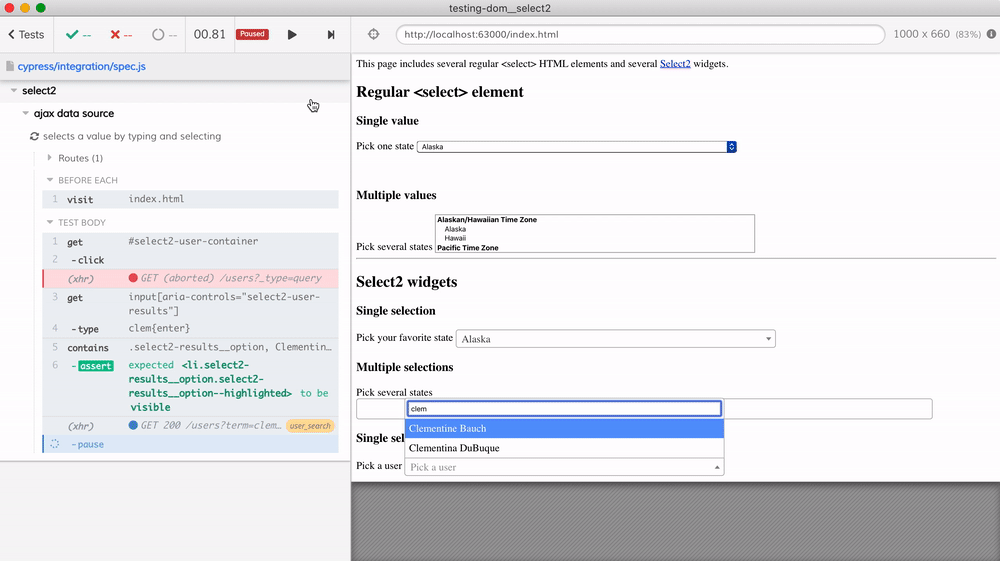This screenshot has width=1000, height=561.
Task: Go back to Tests list
Action: [x=26, y=34]
